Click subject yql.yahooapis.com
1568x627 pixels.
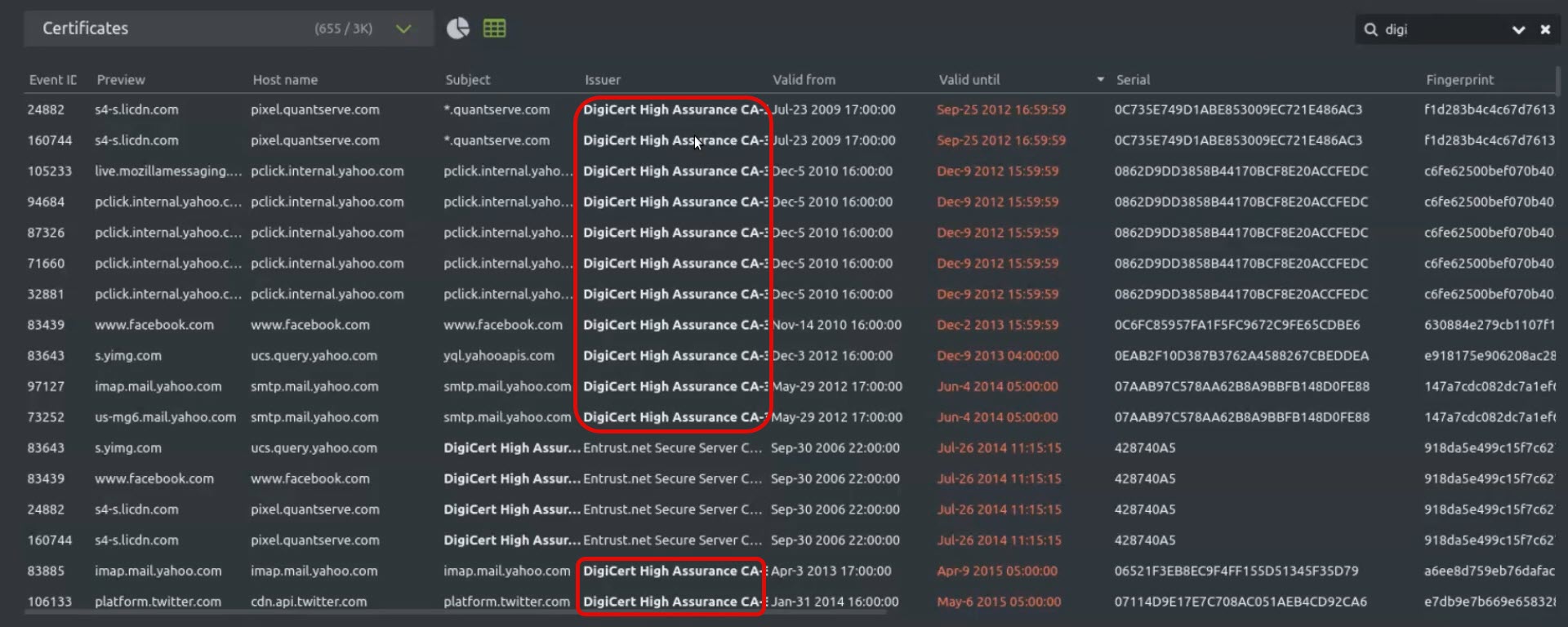[499, 356]
